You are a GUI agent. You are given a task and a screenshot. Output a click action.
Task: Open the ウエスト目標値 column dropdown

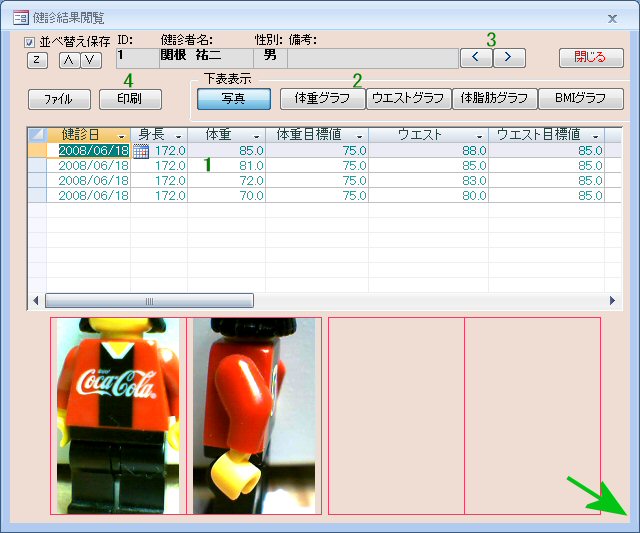click(x=596, y=136)
